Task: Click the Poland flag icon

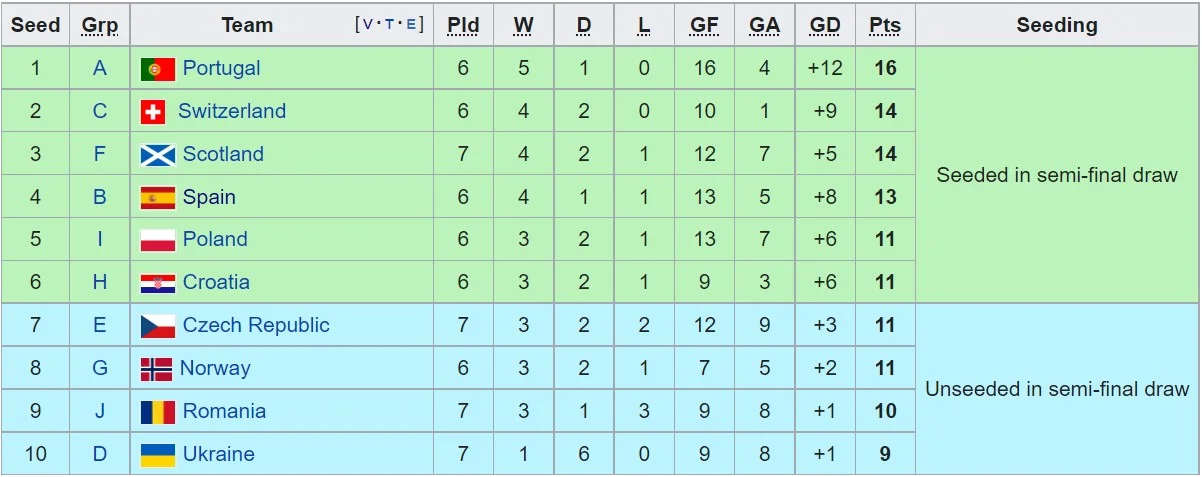Action: click(157, 240)
